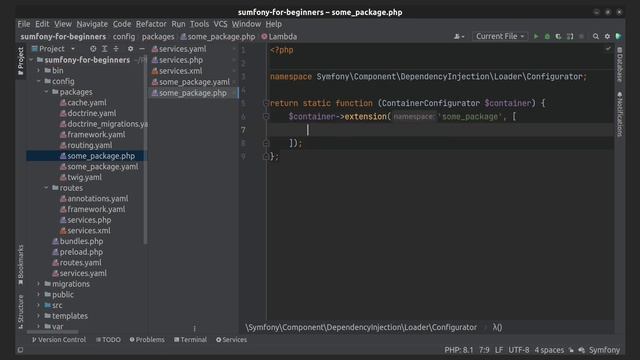Click the stop process icon in toolbar

point(581,36)
